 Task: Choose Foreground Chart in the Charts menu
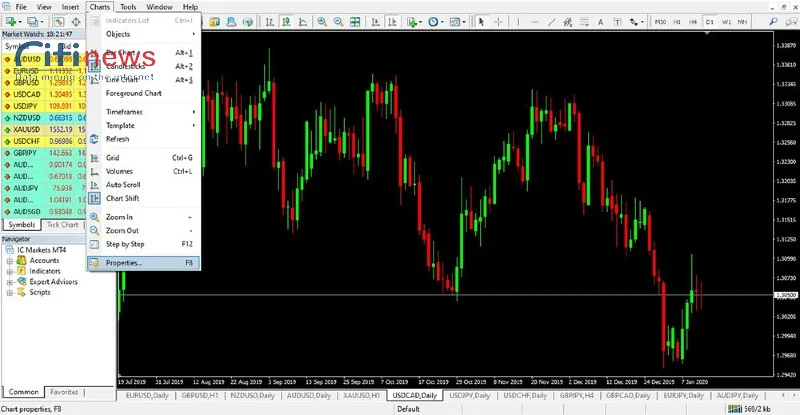click(x=143, y=93)
